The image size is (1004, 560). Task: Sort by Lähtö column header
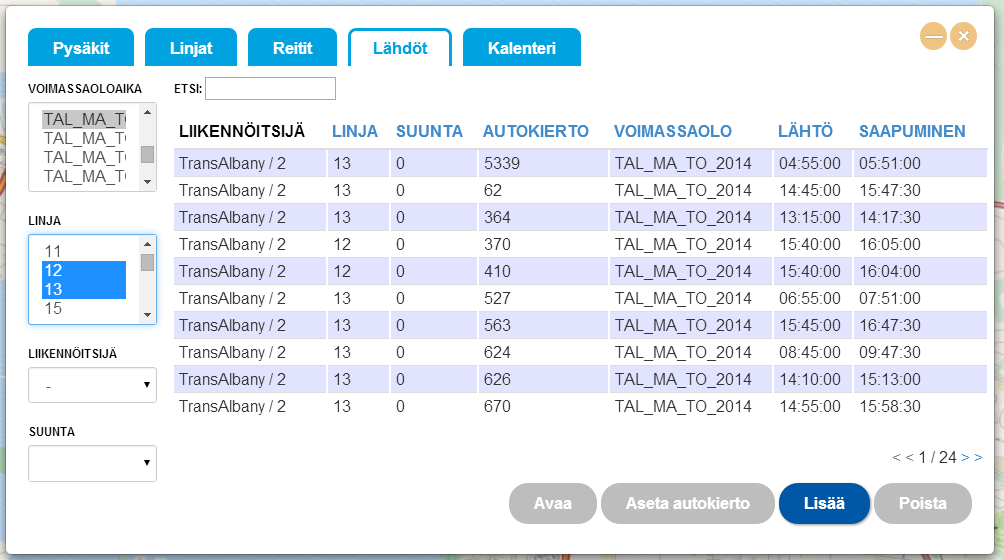(x=805, y=131)
